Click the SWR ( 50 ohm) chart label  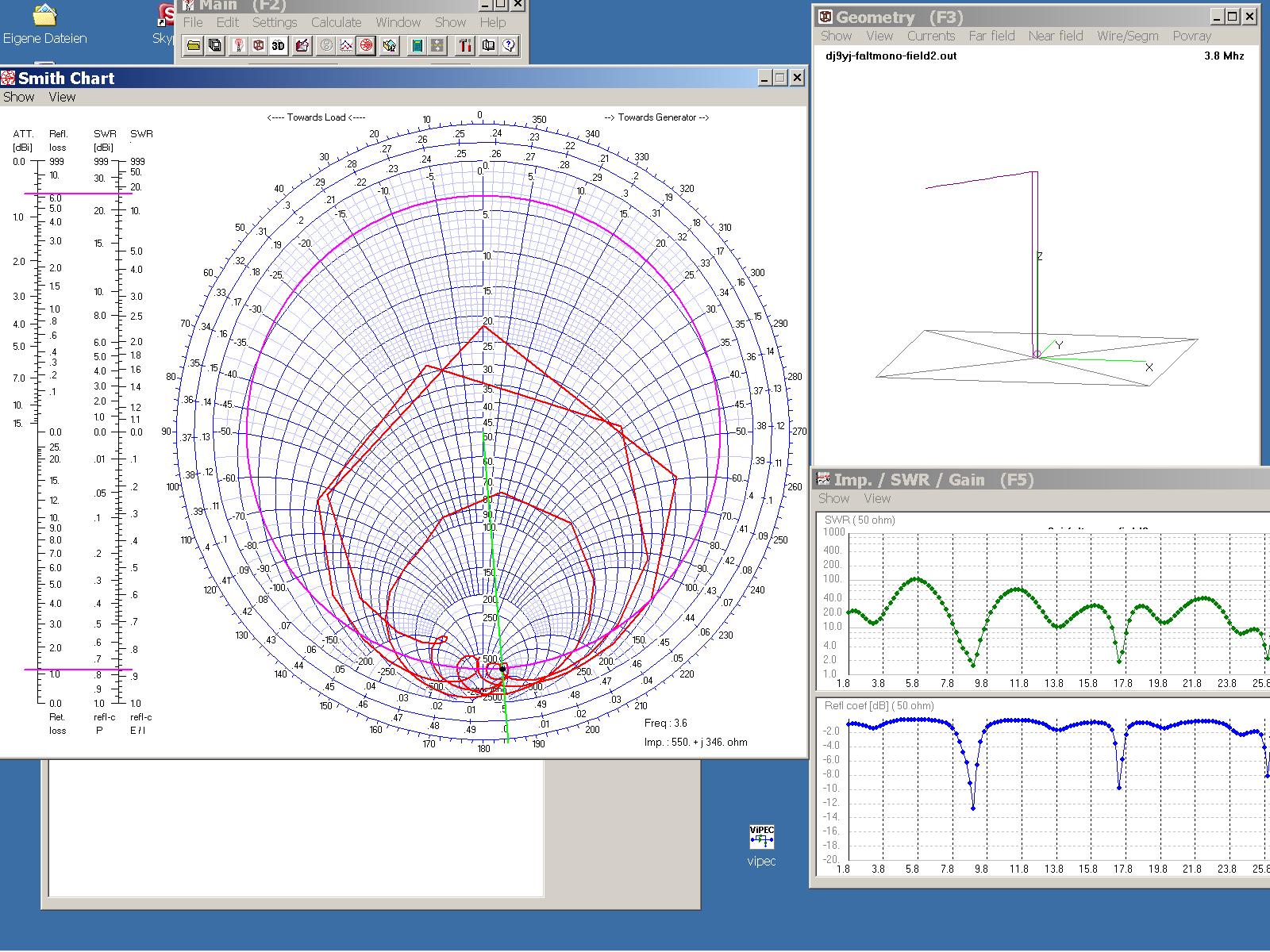[x=860, y=520]
